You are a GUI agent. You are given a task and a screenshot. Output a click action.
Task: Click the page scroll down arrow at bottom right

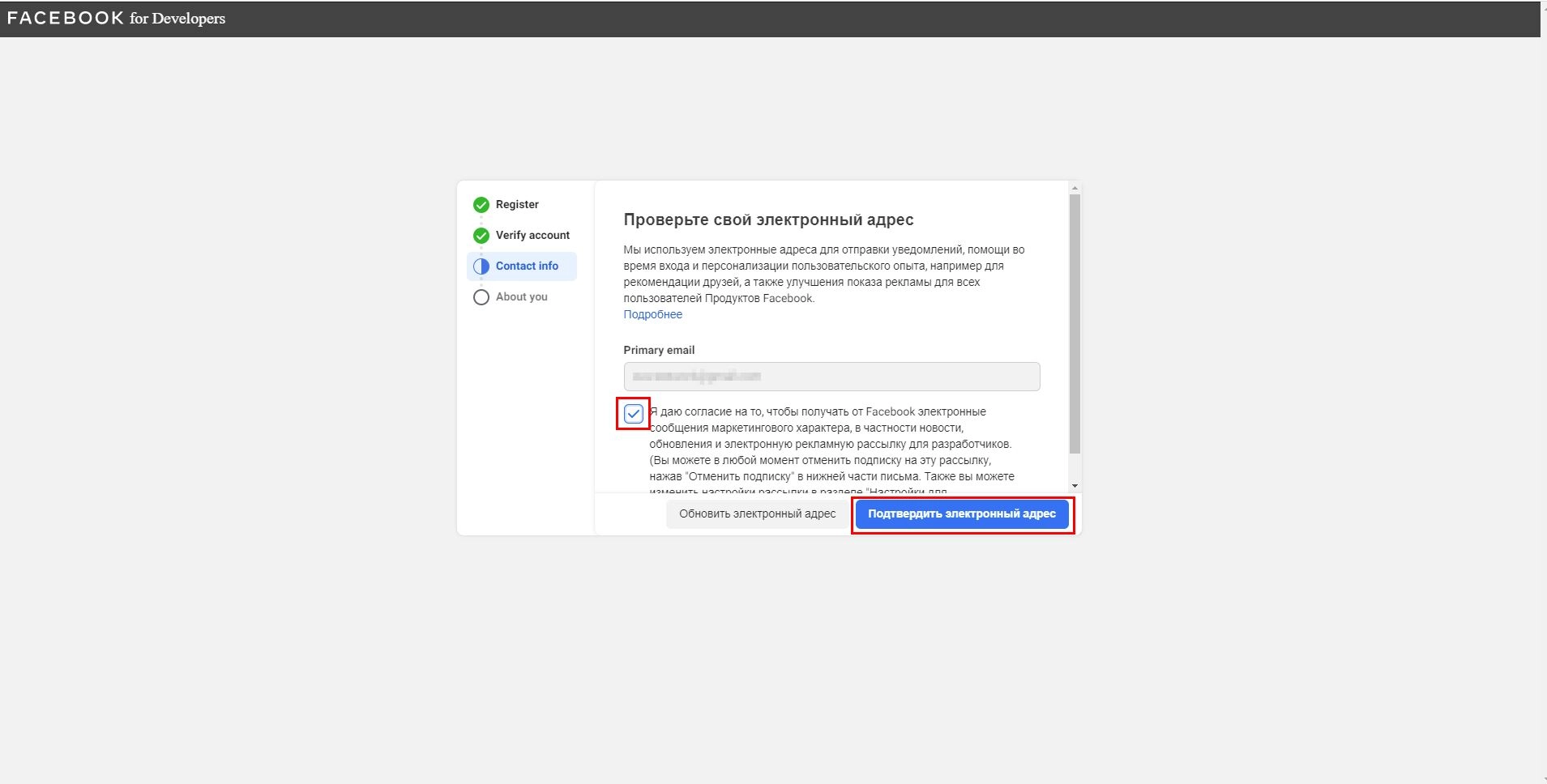[x=1544, y=778]
